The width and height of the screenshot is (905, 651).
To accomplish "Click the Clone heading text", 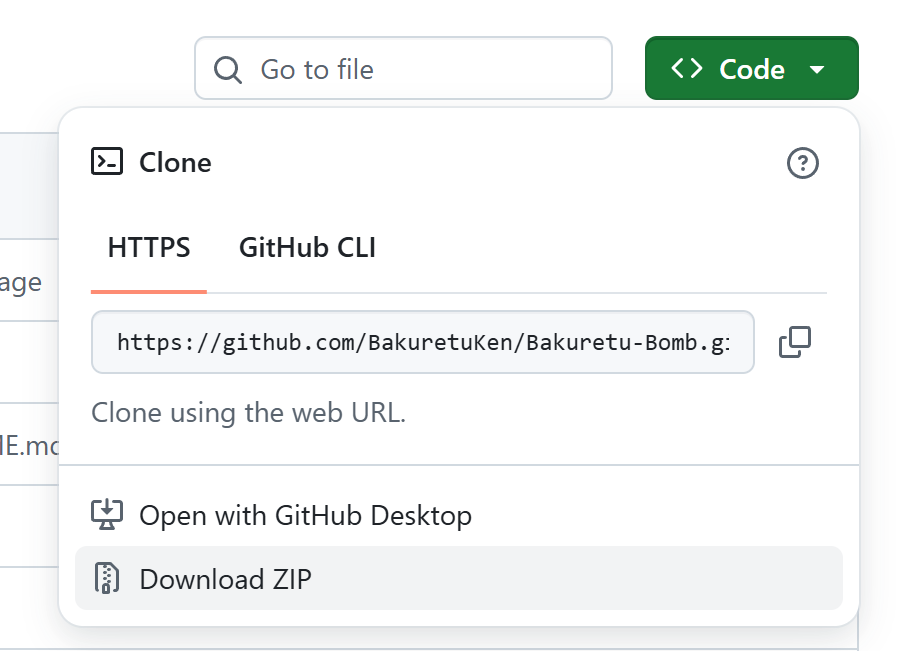I will (x=175, y=163).
